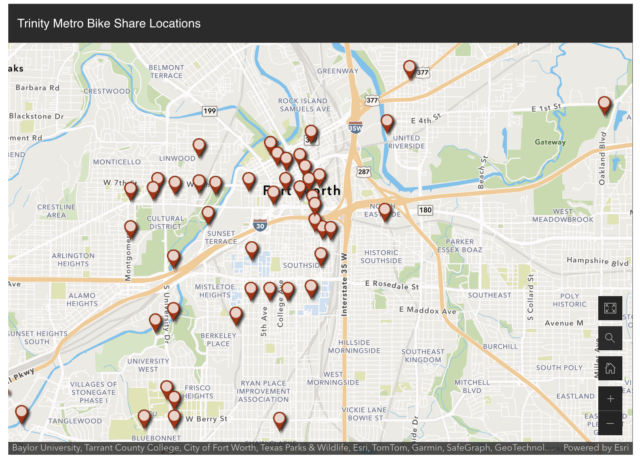This screenshot has width=640, height=466.
Task: Click the pin above Berkeley Place
Action: pyautogui.click(x=236, y=316)
